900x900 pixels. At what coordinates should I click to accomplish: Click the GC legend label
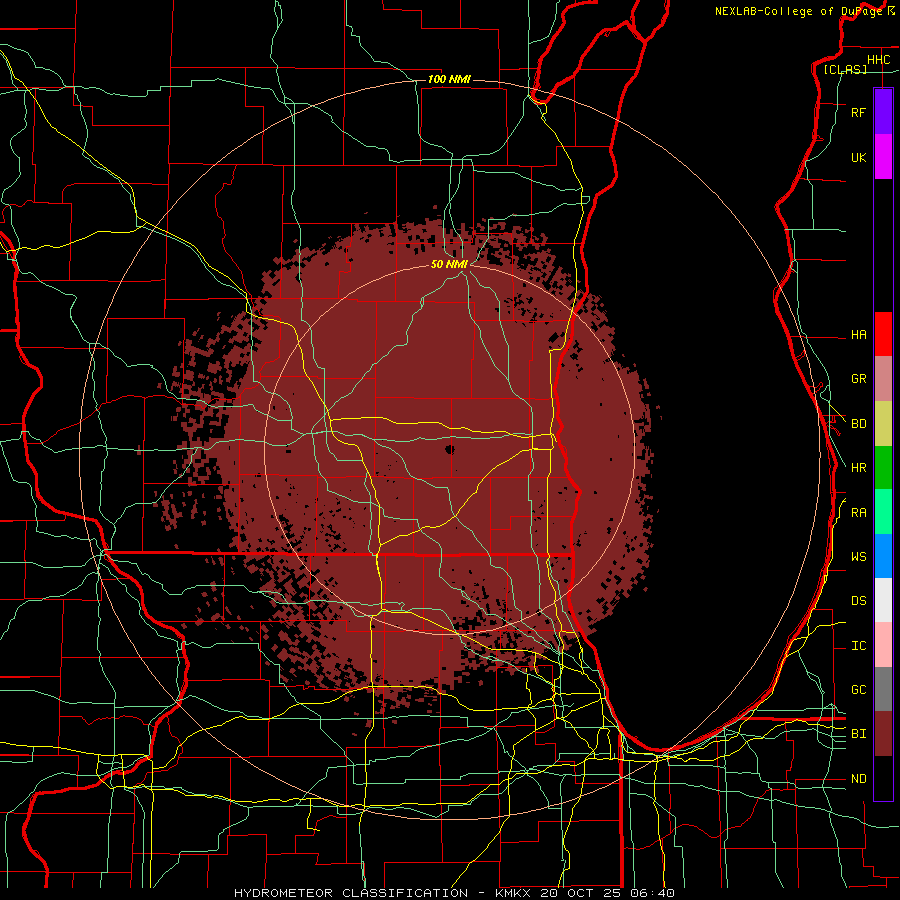tap(858, 690)
